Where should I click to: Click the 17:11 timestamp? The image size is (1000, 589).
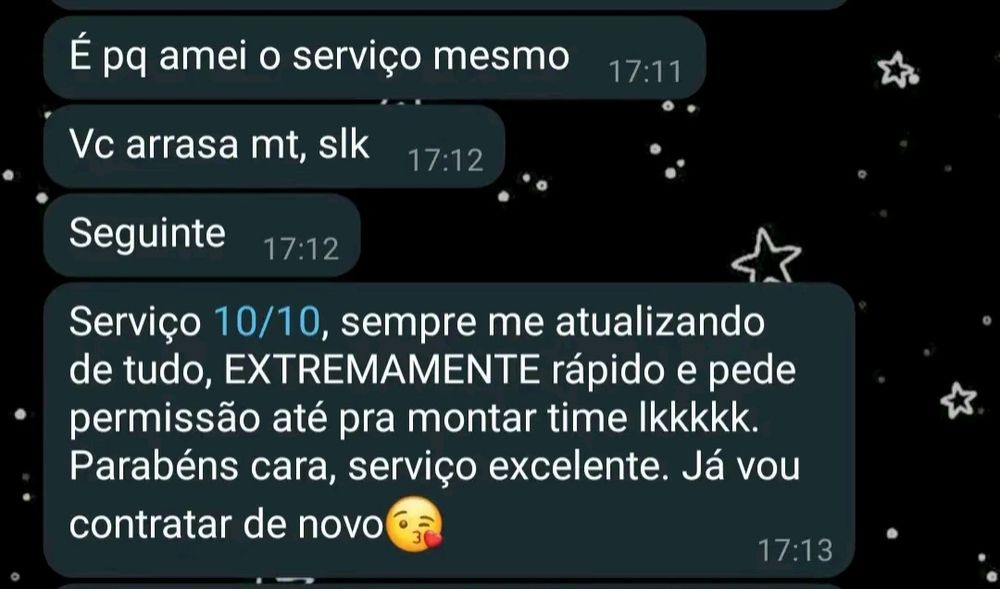[645, 71]
